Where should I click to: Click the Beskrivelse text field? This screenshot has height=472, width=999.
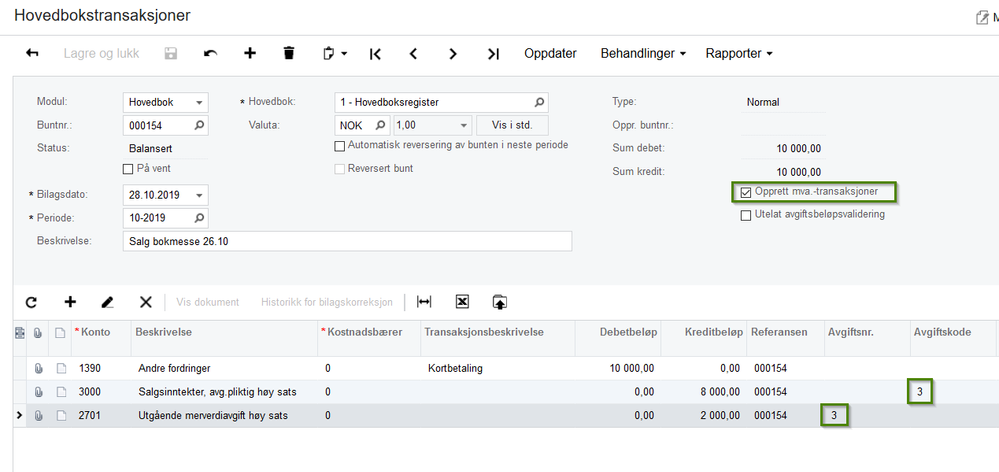pyautogui.click(x=346, y=242)
